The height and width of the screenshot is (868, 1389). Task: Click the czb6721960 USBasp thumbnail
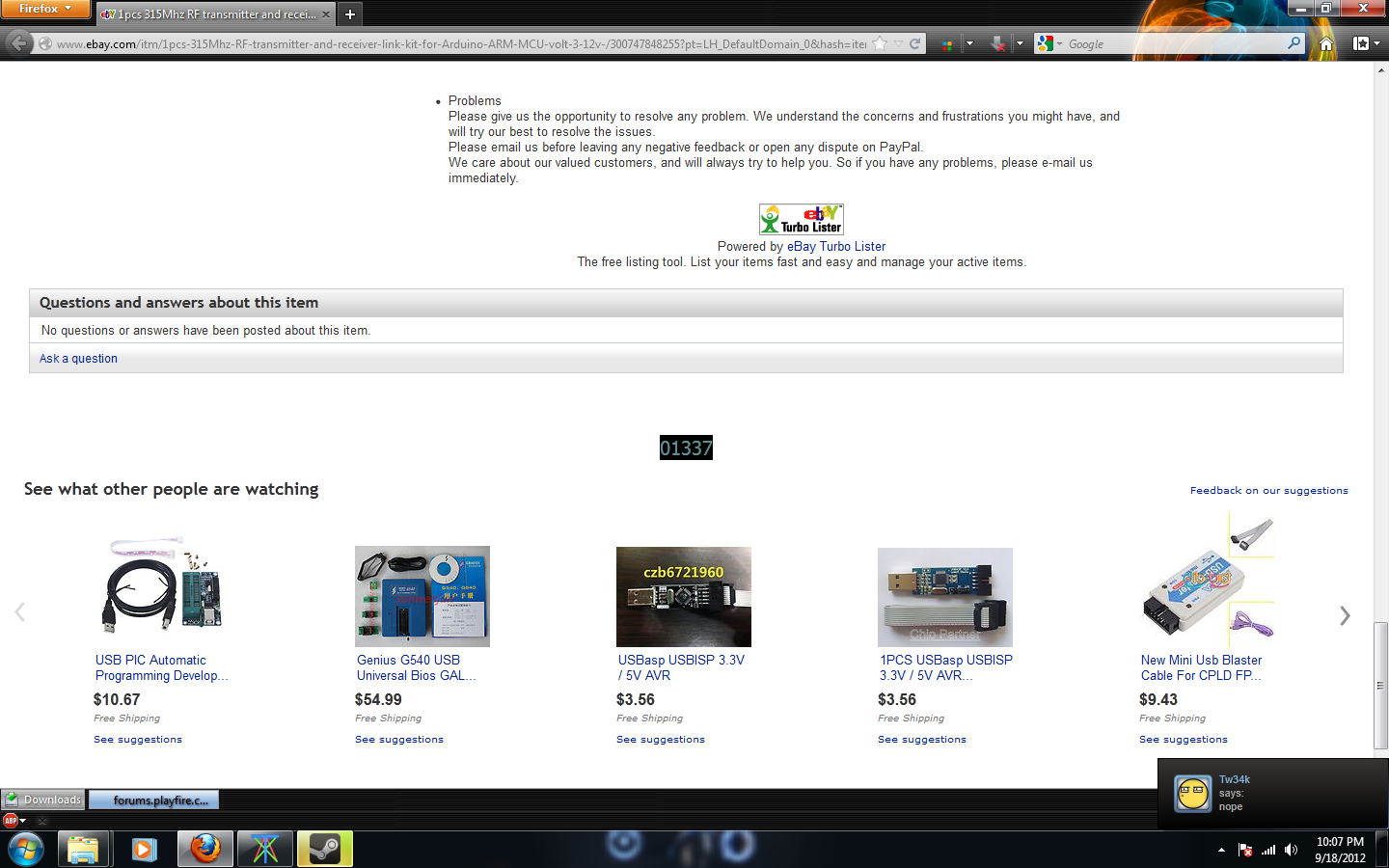coord(684,597)
